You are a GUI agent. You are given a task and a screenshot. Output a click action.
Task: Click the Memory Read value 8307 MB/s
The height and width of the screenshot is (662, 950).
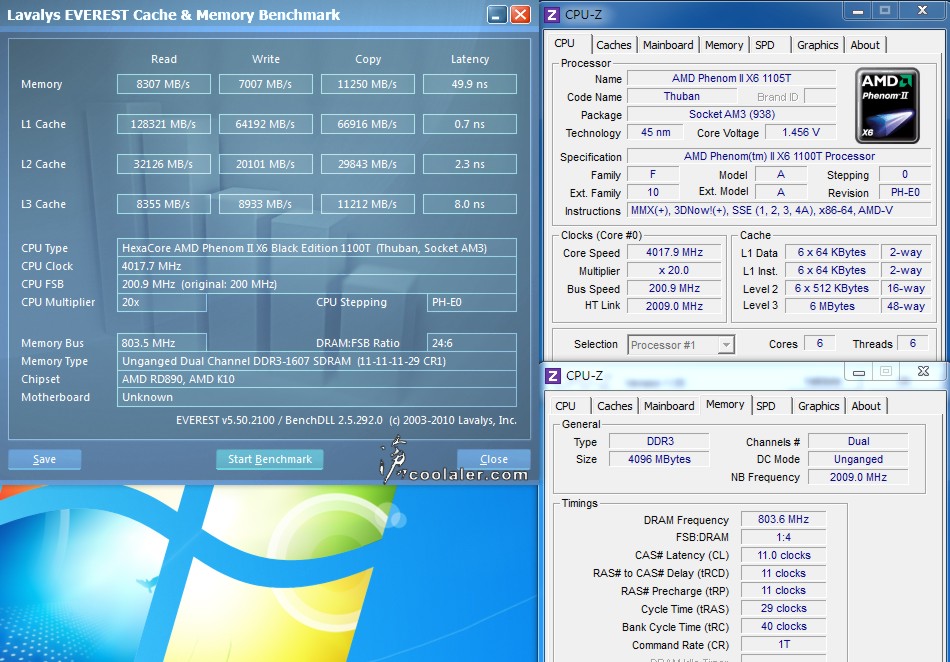pos(164,84)
